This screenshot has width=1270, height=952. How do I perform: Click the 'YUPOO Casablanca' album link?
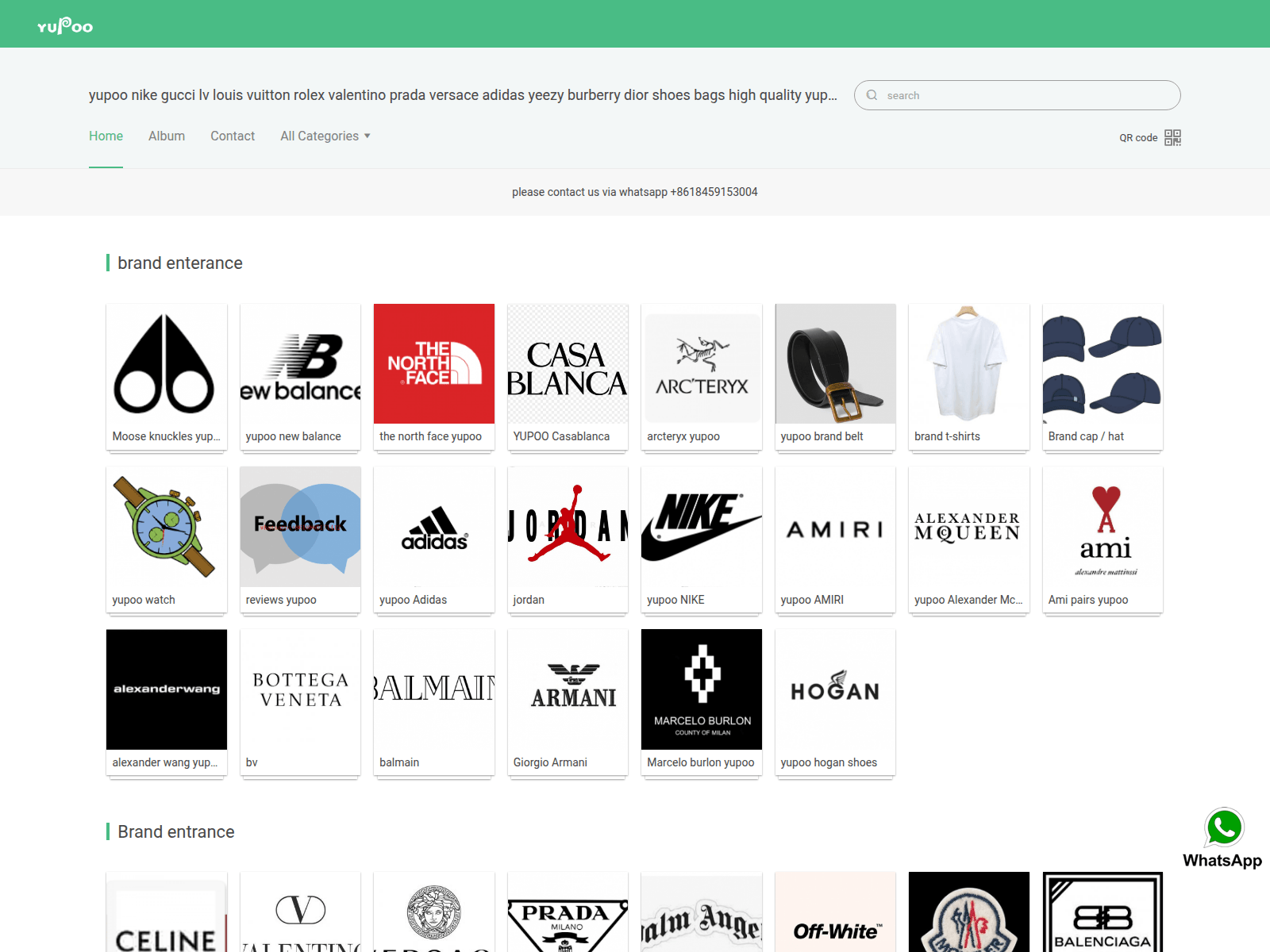tap(561, 436)
